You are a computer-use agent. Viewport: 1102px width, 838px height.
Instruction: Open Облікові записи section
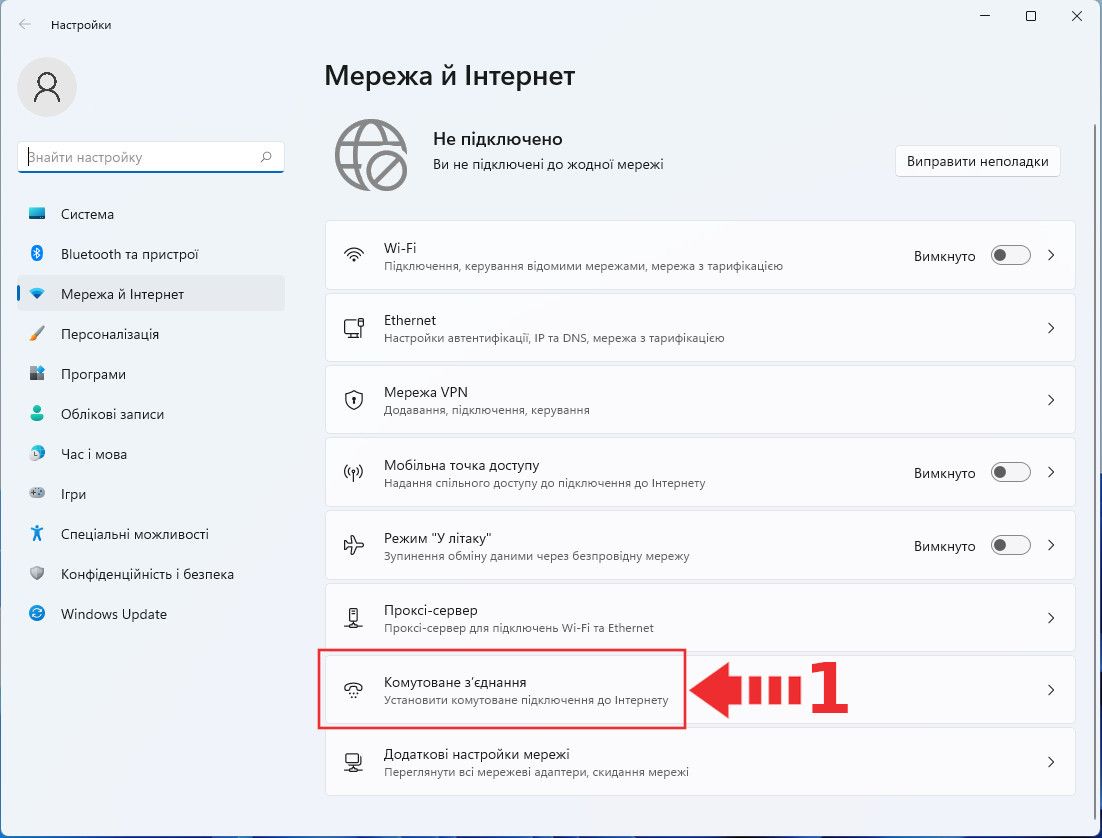[x=151, y=414]
